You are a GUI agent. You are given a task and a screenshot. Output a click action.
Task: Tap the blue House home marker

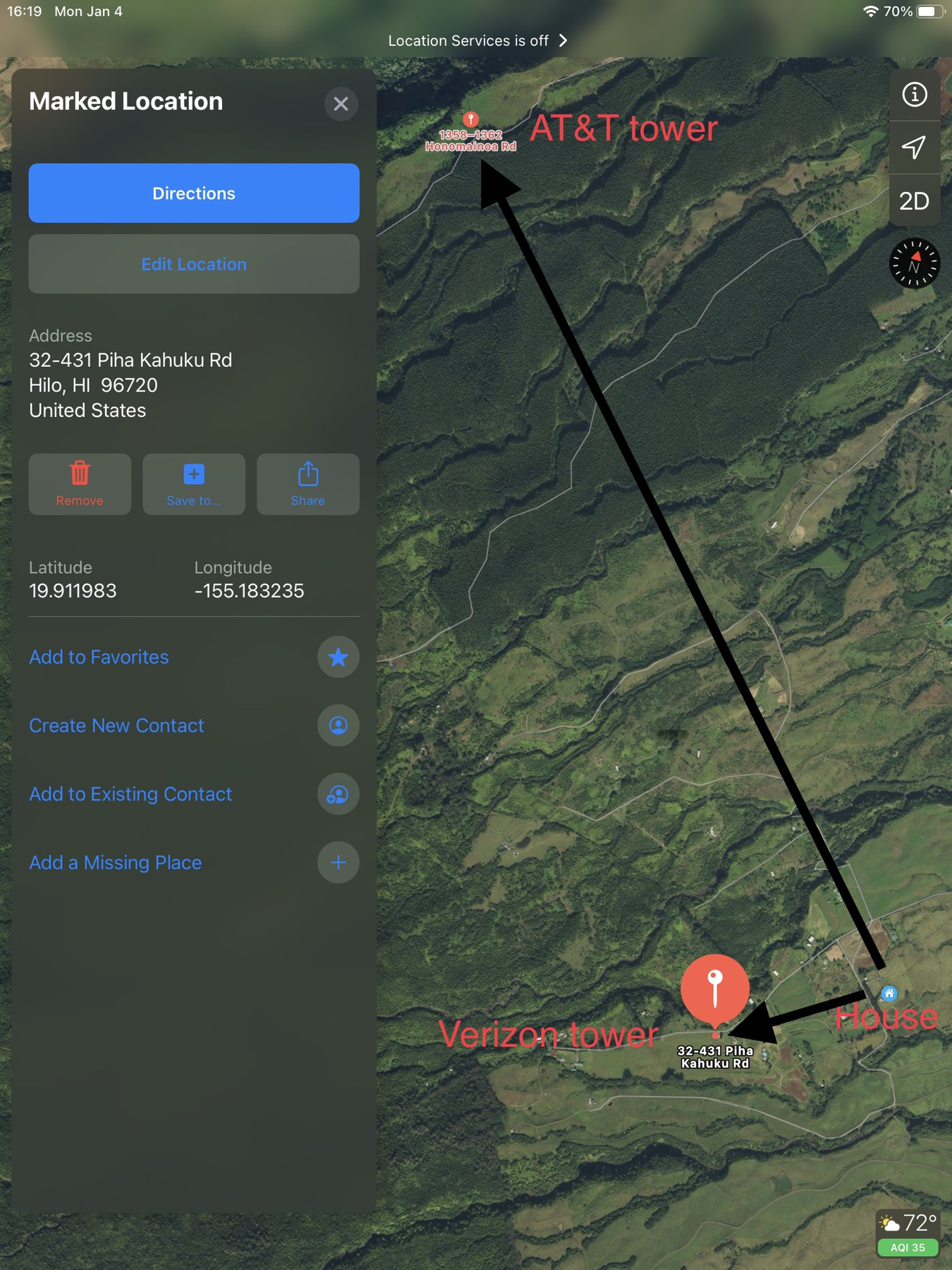click(889, 993)
